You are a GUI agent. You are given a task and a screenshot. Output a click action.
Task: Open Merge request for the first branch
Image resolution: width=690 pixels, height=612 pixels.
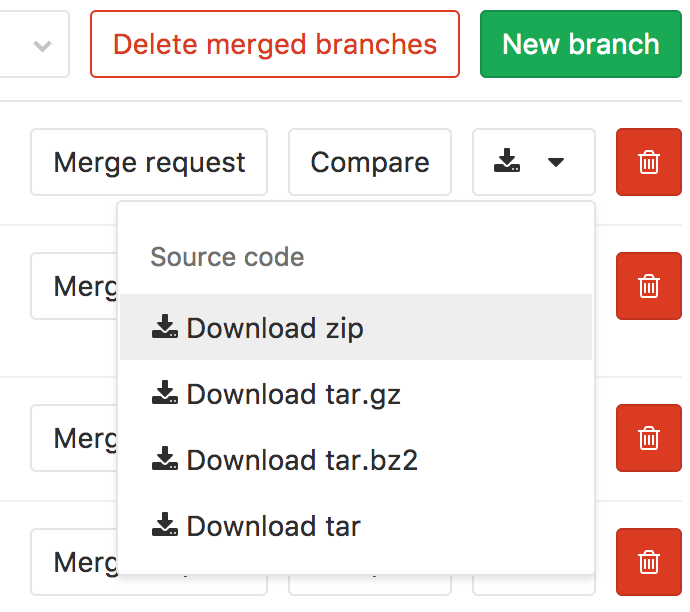click(149, 162)
